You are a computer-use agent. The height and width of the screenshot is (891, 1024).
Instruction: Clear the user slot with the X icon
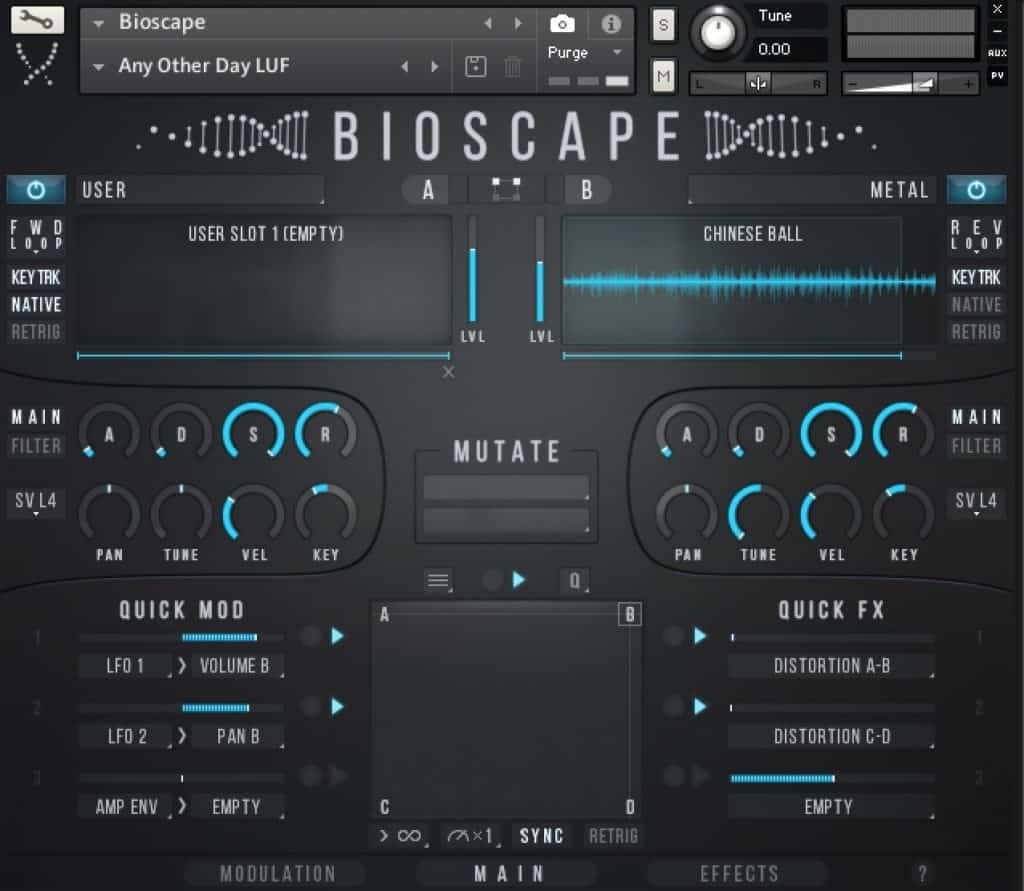[x=448, y=372]
